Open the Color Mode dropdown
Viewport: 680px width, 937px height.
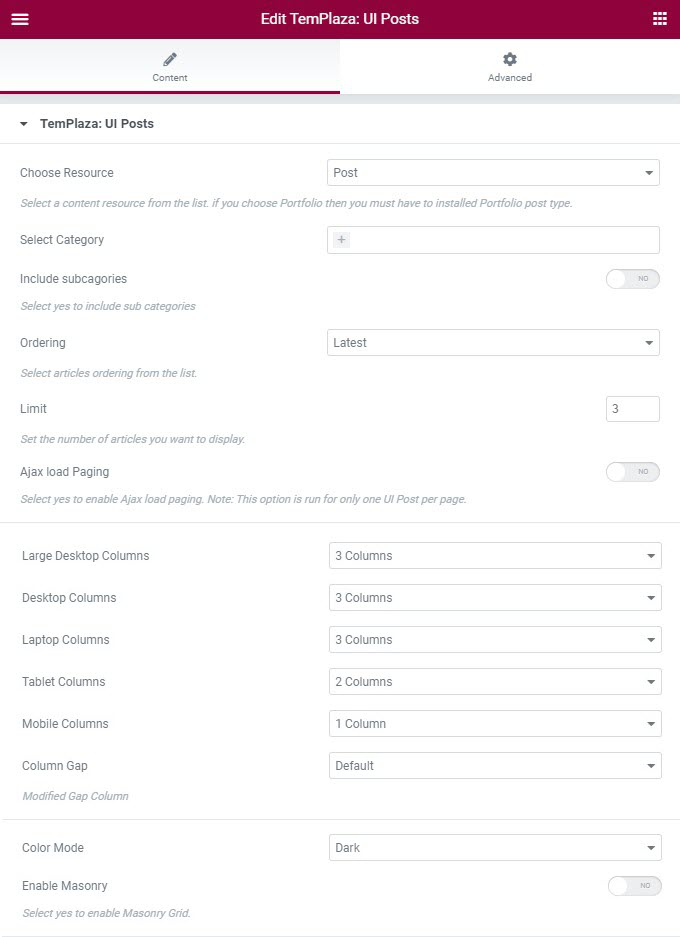point(495,848)
